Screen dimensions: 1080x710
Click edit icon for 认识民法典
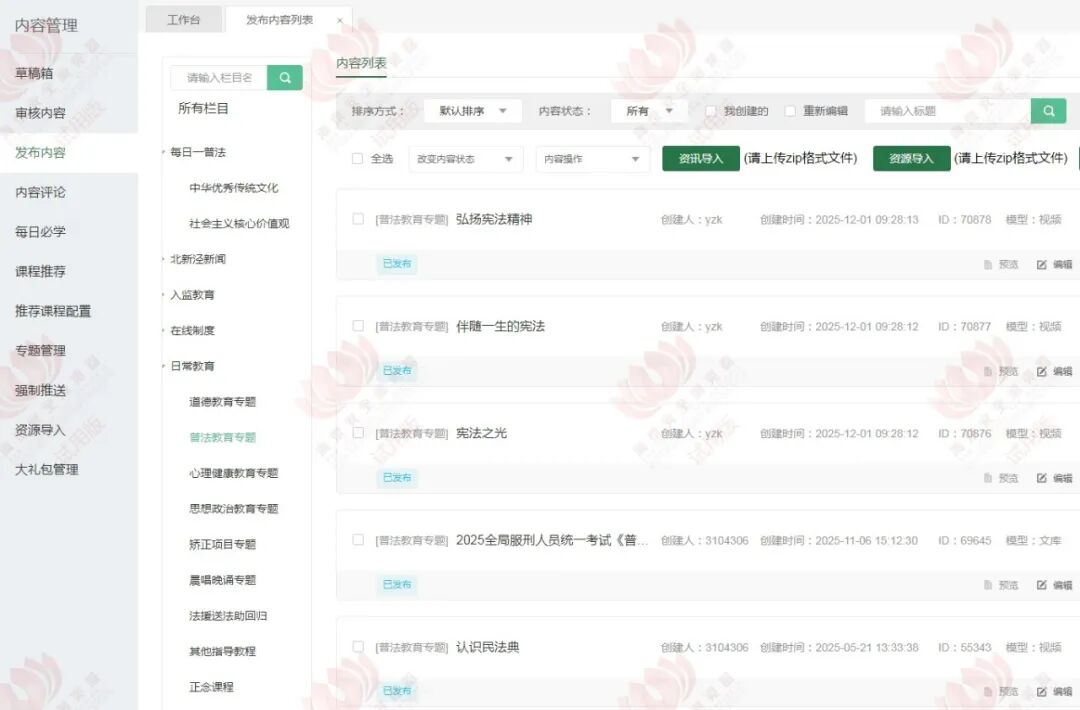1042,692
